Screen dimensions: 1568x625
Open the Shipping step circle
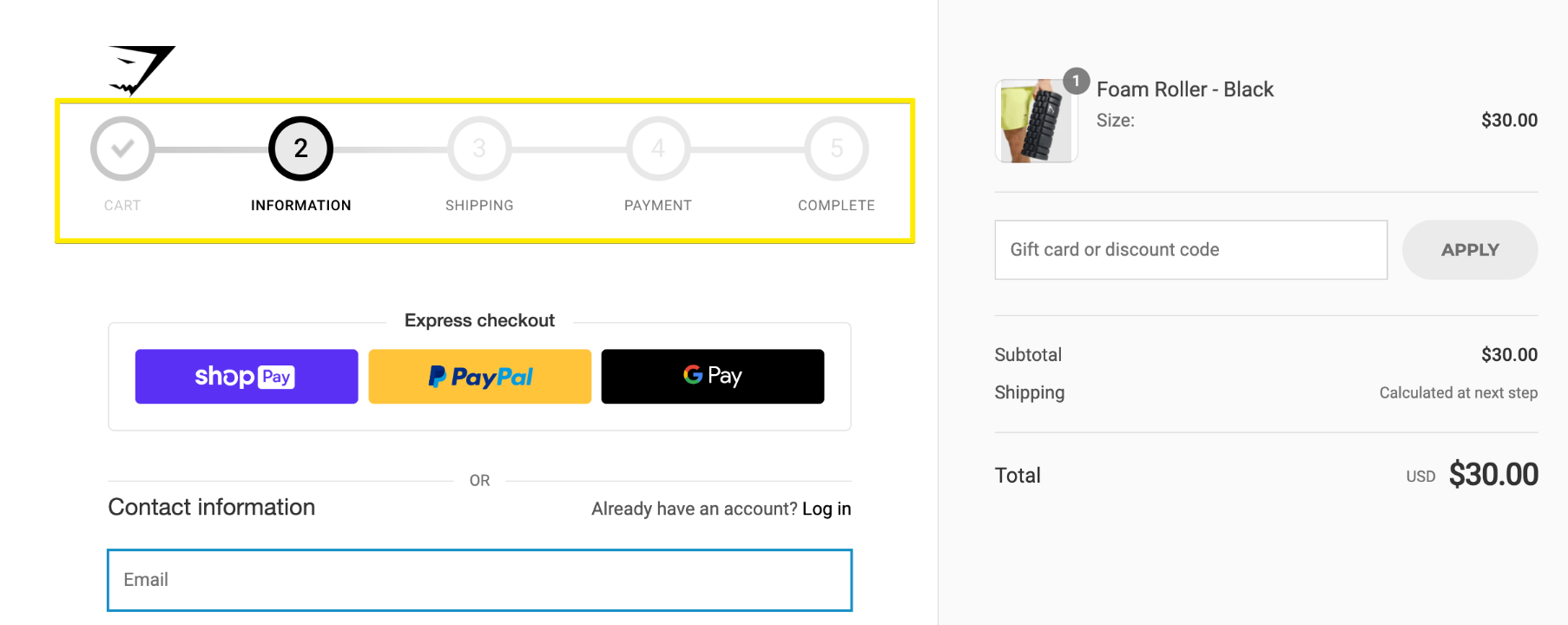pos(479,148)
